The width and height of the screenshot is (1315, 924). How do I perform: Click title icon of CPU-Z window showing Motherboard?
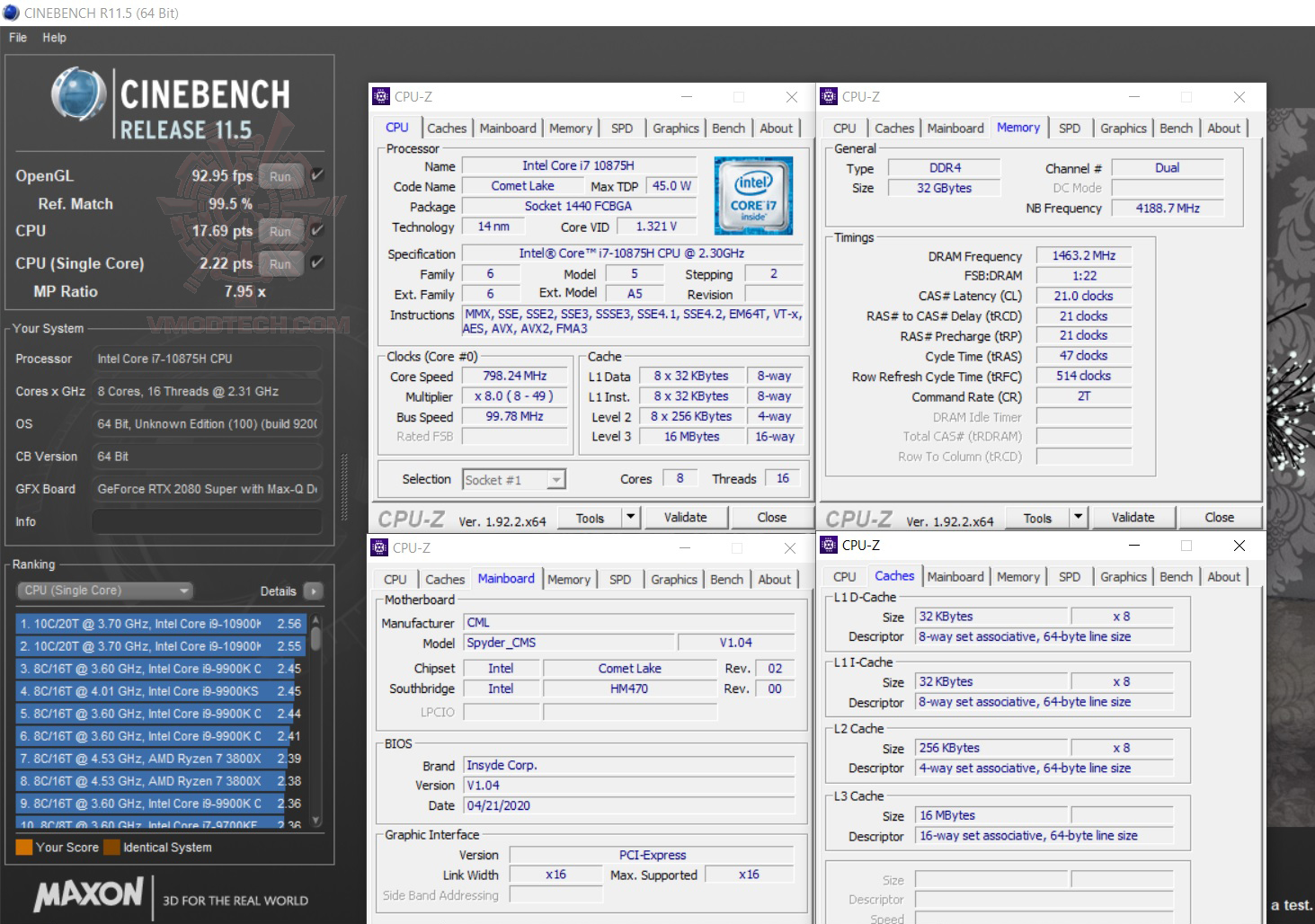pyautogui.click(x=379, y=547)
